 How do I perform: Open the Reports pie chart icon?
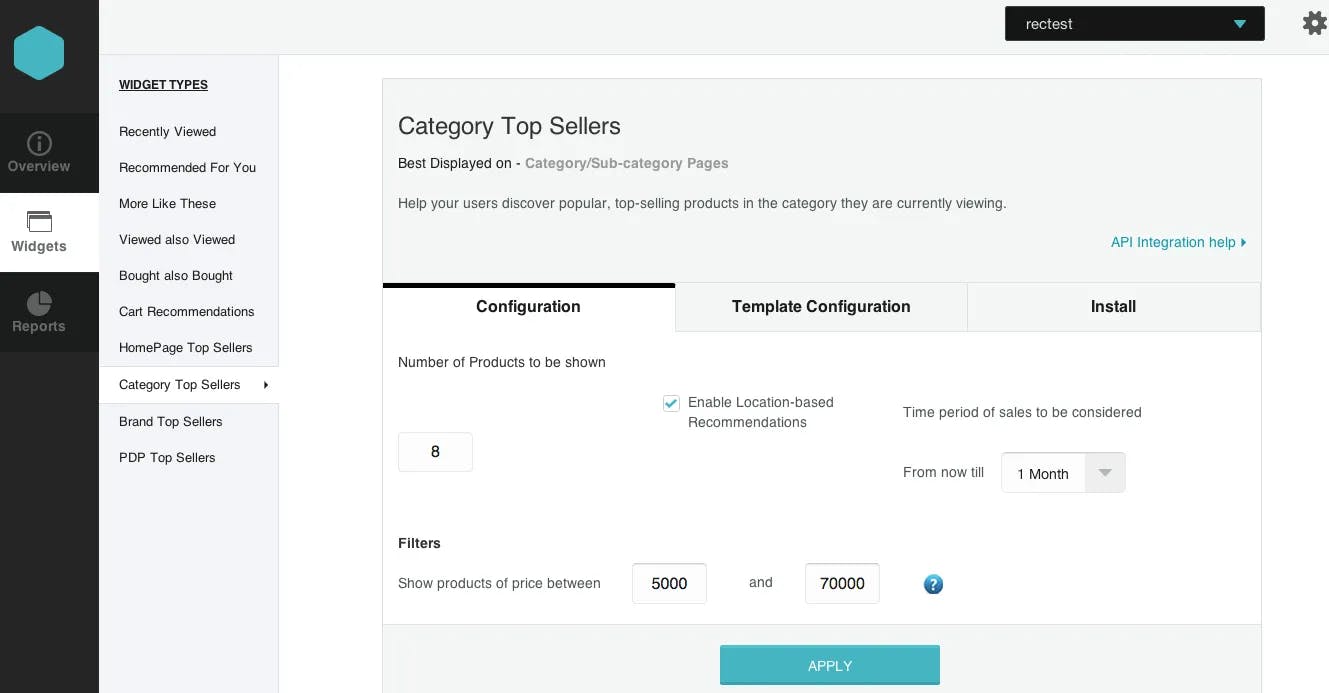pyautogui.click(x=39, y=303)
